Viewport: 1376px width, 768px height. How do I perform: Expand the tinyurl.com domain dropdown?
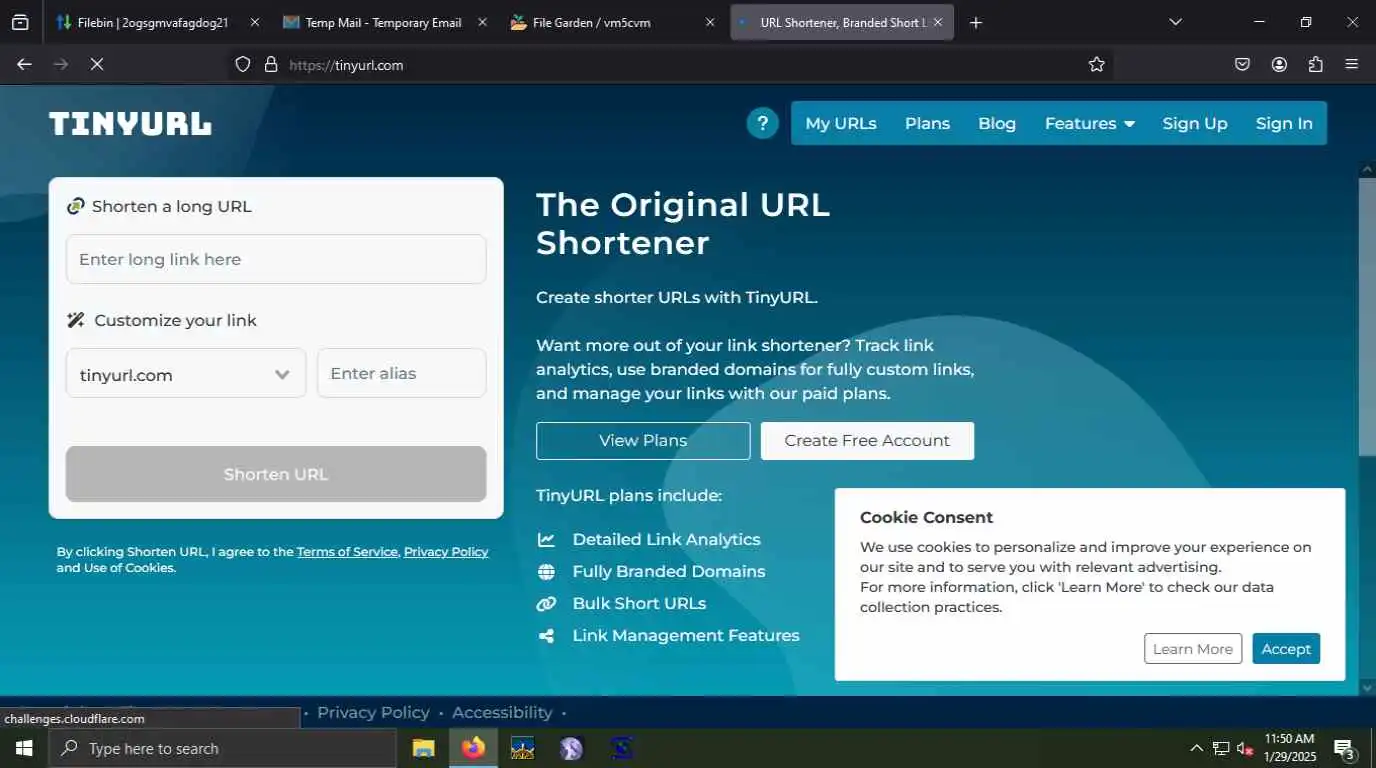(x=186, y=373)
